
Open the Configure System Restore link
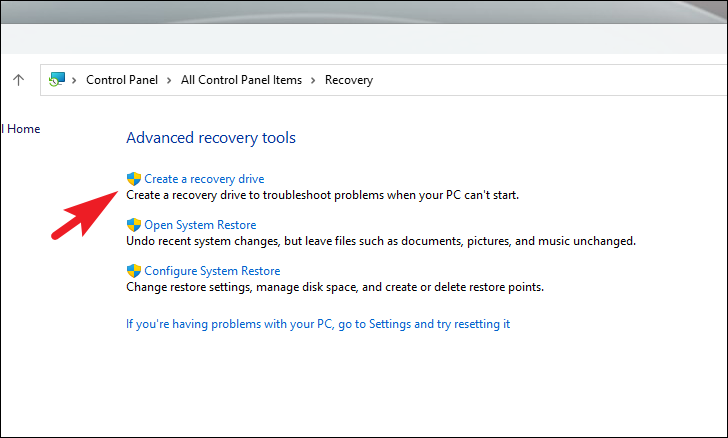[212, 271]
